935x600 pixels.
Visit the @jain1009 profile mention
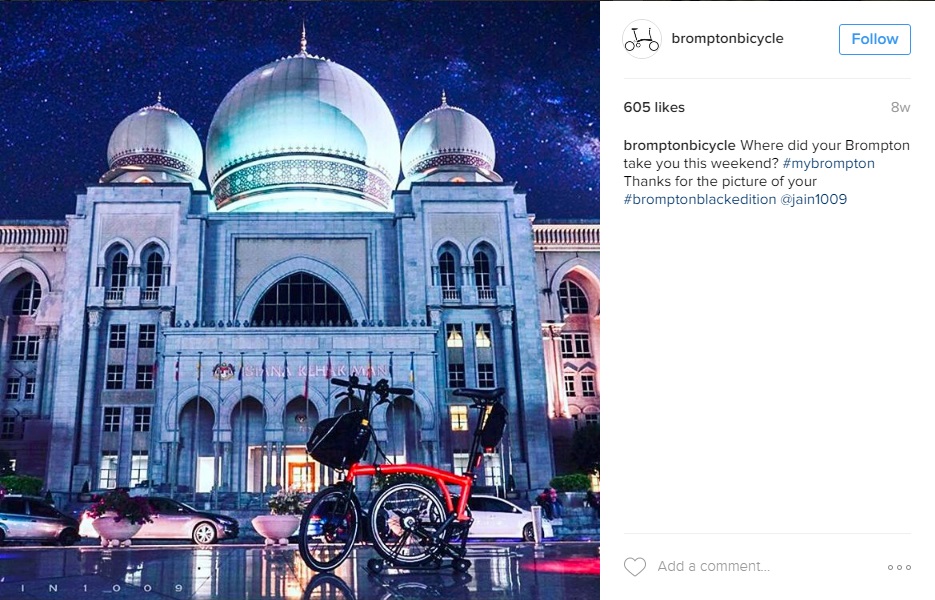pyautogui.click(x=813, y=199)
